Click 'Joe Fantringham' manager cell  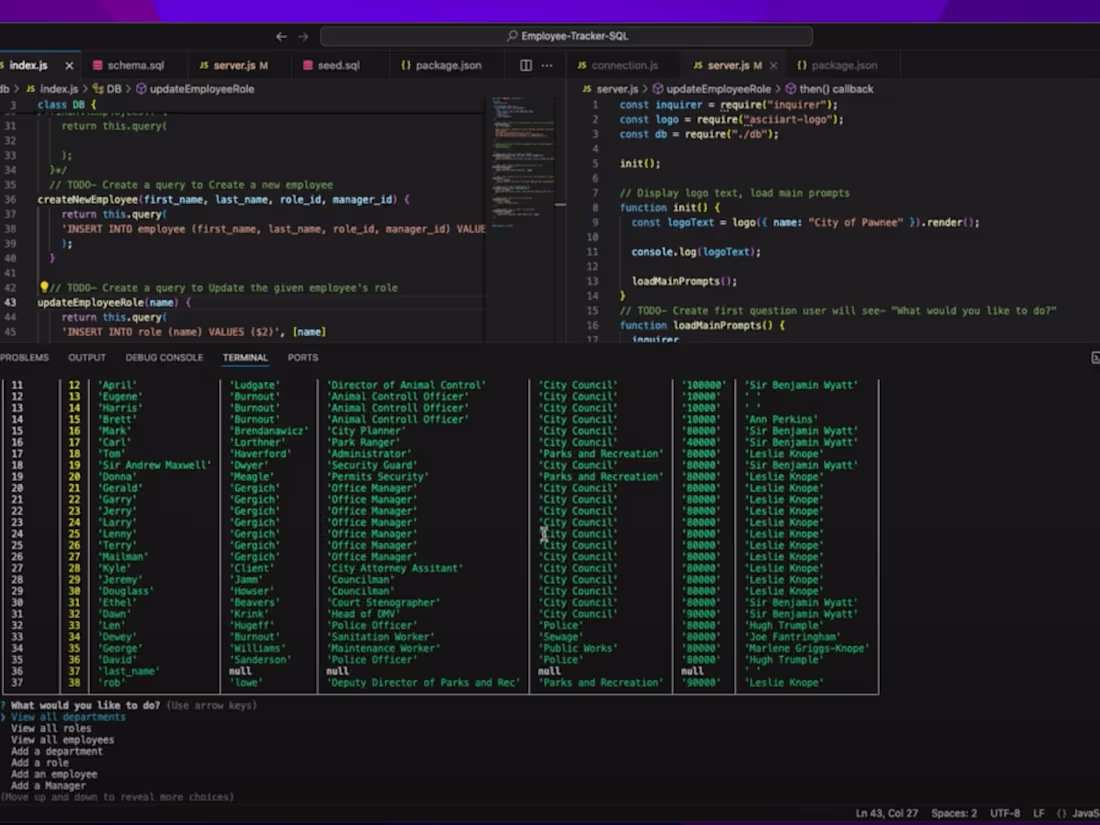(x=792, y=637)
